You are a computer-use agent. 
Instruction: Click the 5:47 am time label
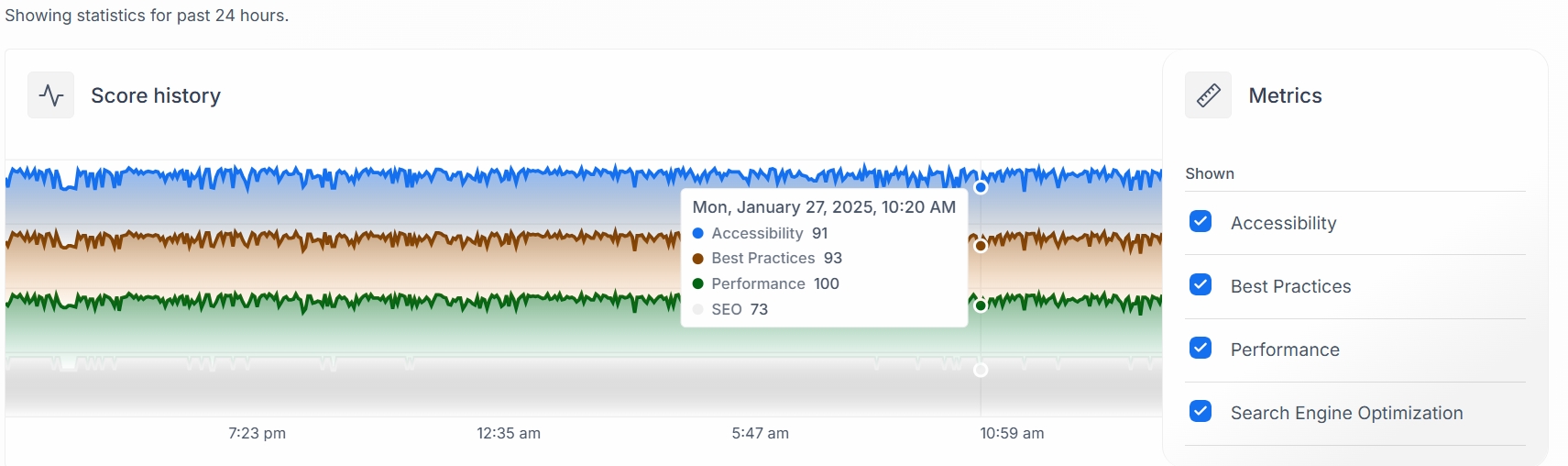[x=760, y=433]
